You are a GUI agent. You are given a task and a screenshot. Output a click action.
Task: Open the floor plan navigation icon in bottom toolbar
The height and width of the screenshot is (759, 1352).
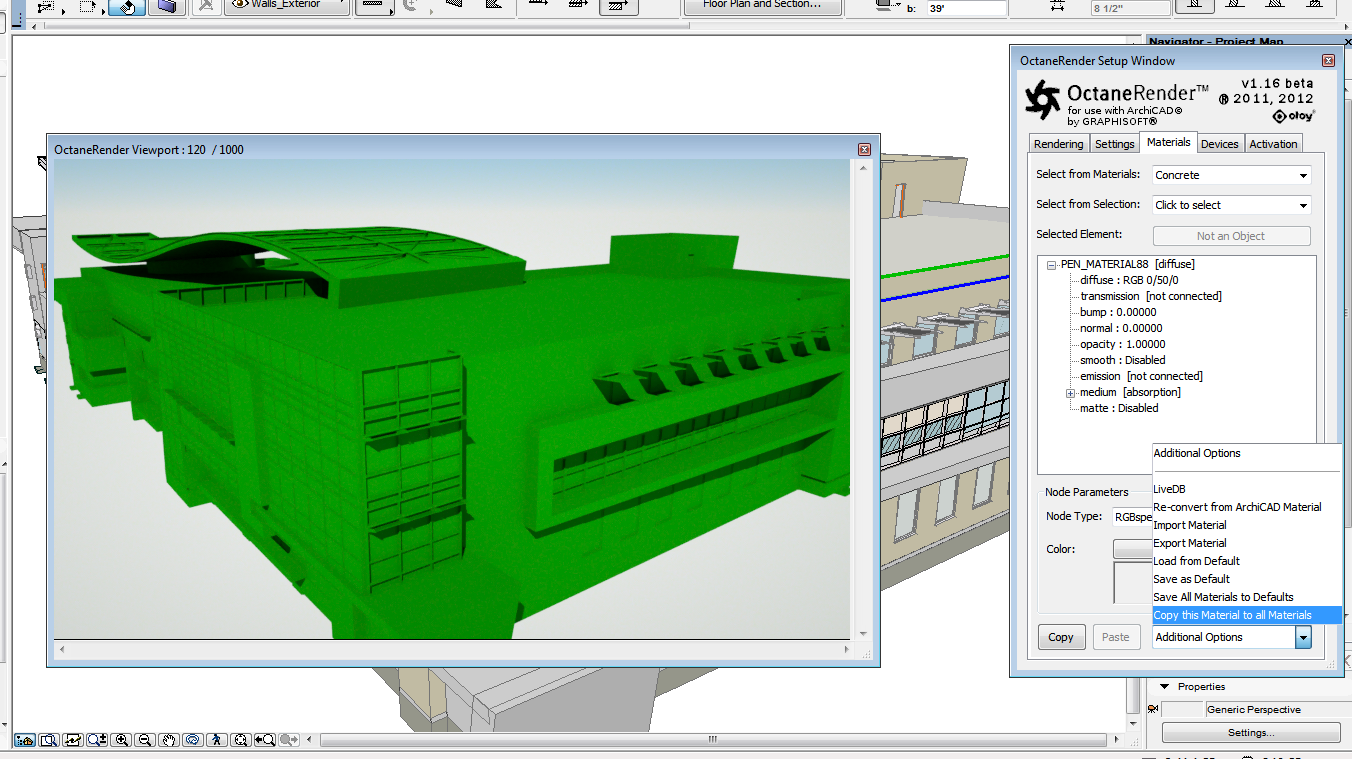(25, 740)
